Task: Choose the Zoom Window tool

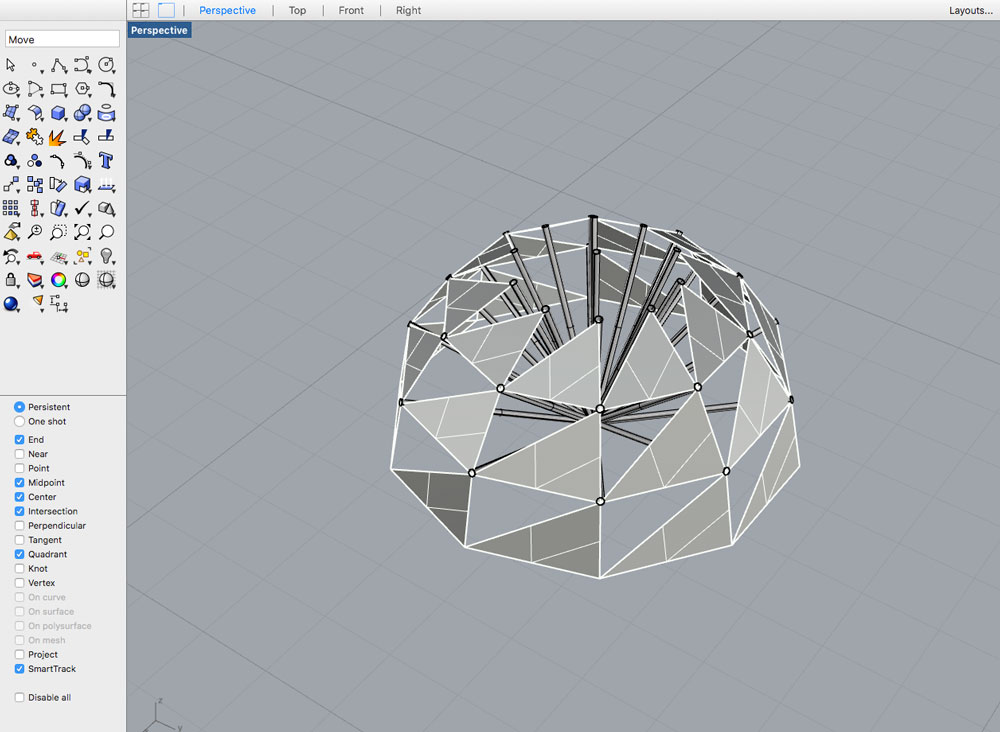Action: pyautogui.click(x=59, y=232)
